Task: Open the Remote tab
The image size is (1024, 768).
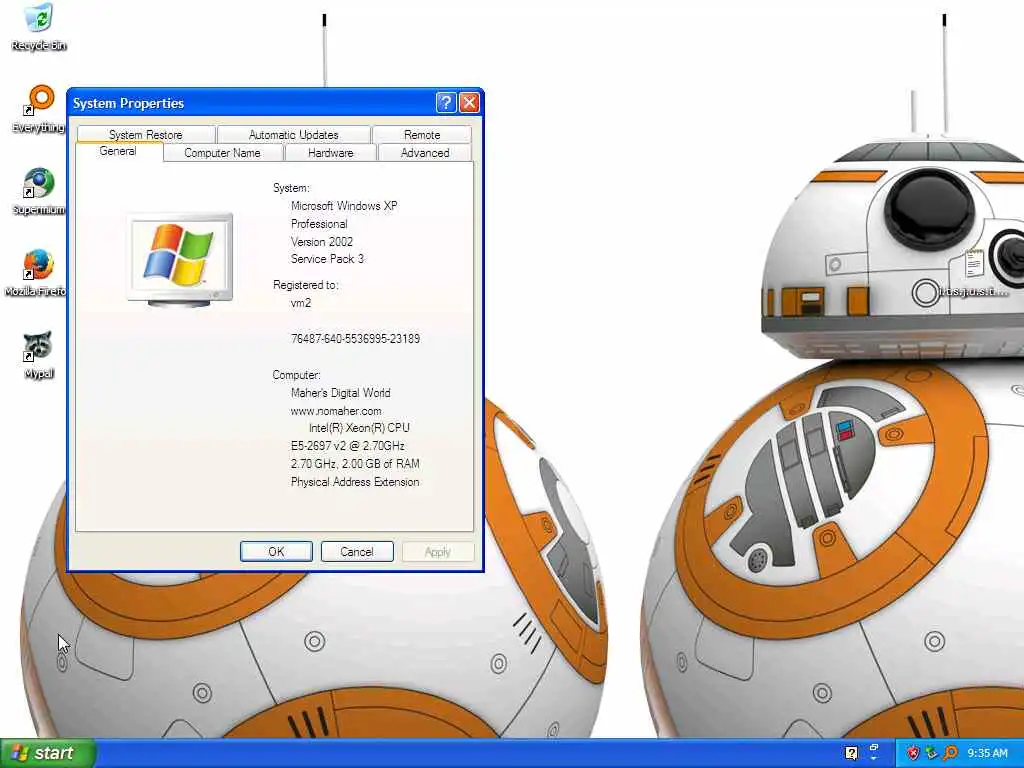Action: click(422, 135)
